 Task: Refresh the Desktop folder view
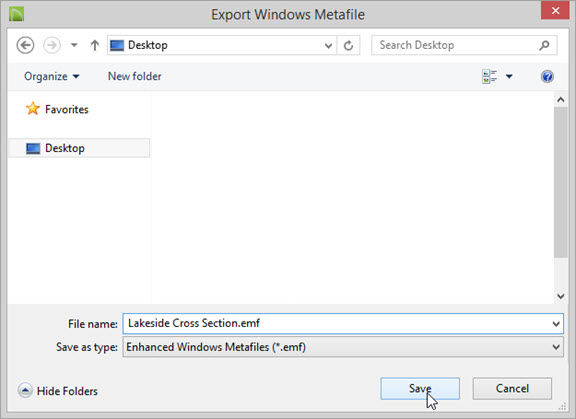tap(348, 46)
